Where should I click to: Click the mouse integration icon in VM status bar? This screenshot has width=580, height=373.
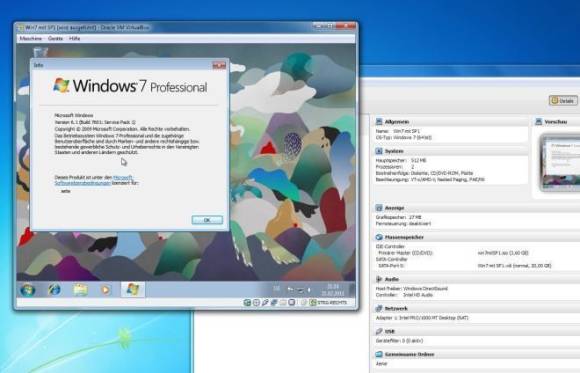pyautogui.click(x=304, y=303)
